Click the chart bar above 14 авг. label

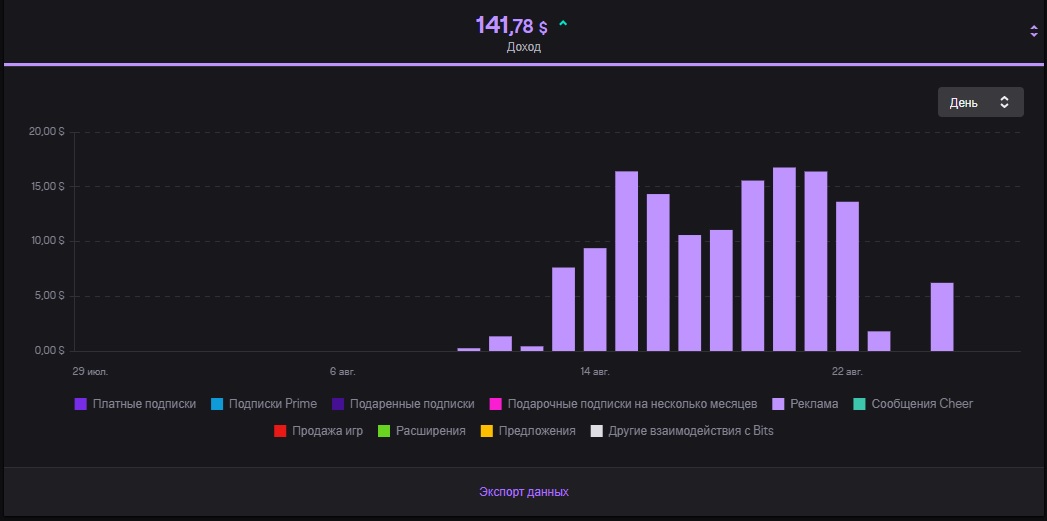point(595,299)
